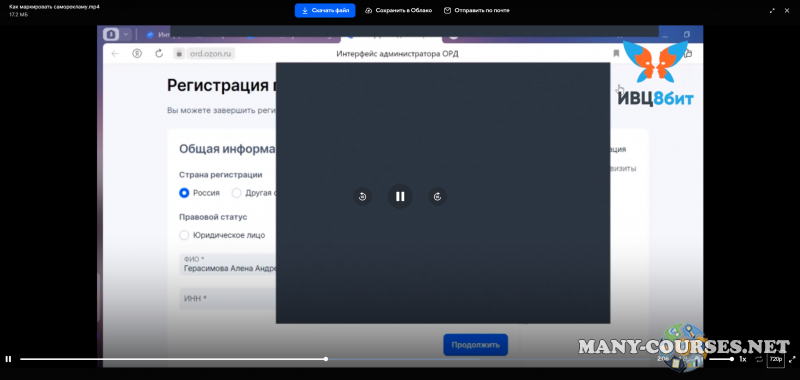This screenshot has width=800, height=380.
Task: Click the expand arrows icon near close
Action: pos(772,10)
